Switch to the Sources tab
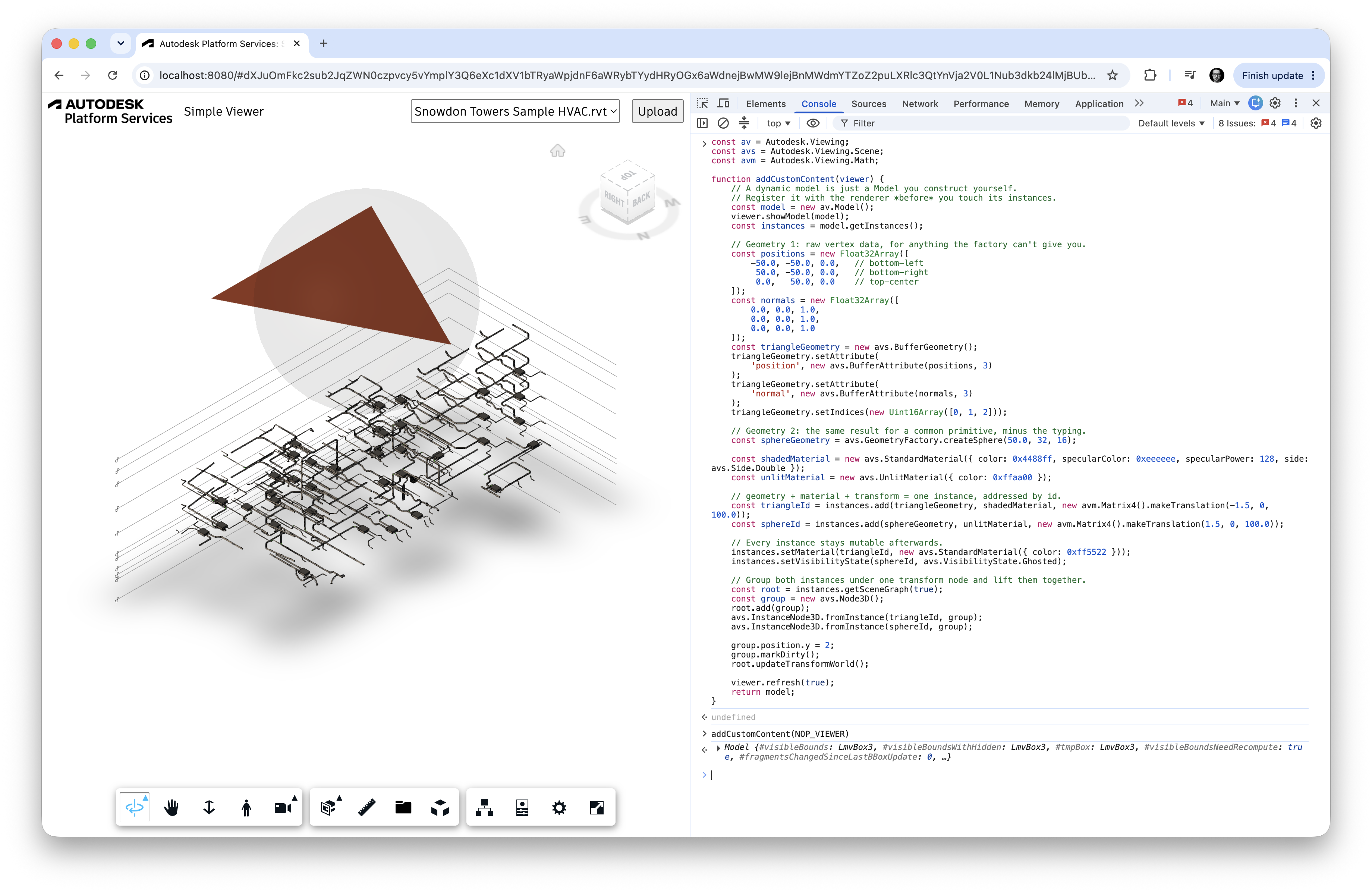Viewport: 1372px width, 892px height. click(869, 104)
